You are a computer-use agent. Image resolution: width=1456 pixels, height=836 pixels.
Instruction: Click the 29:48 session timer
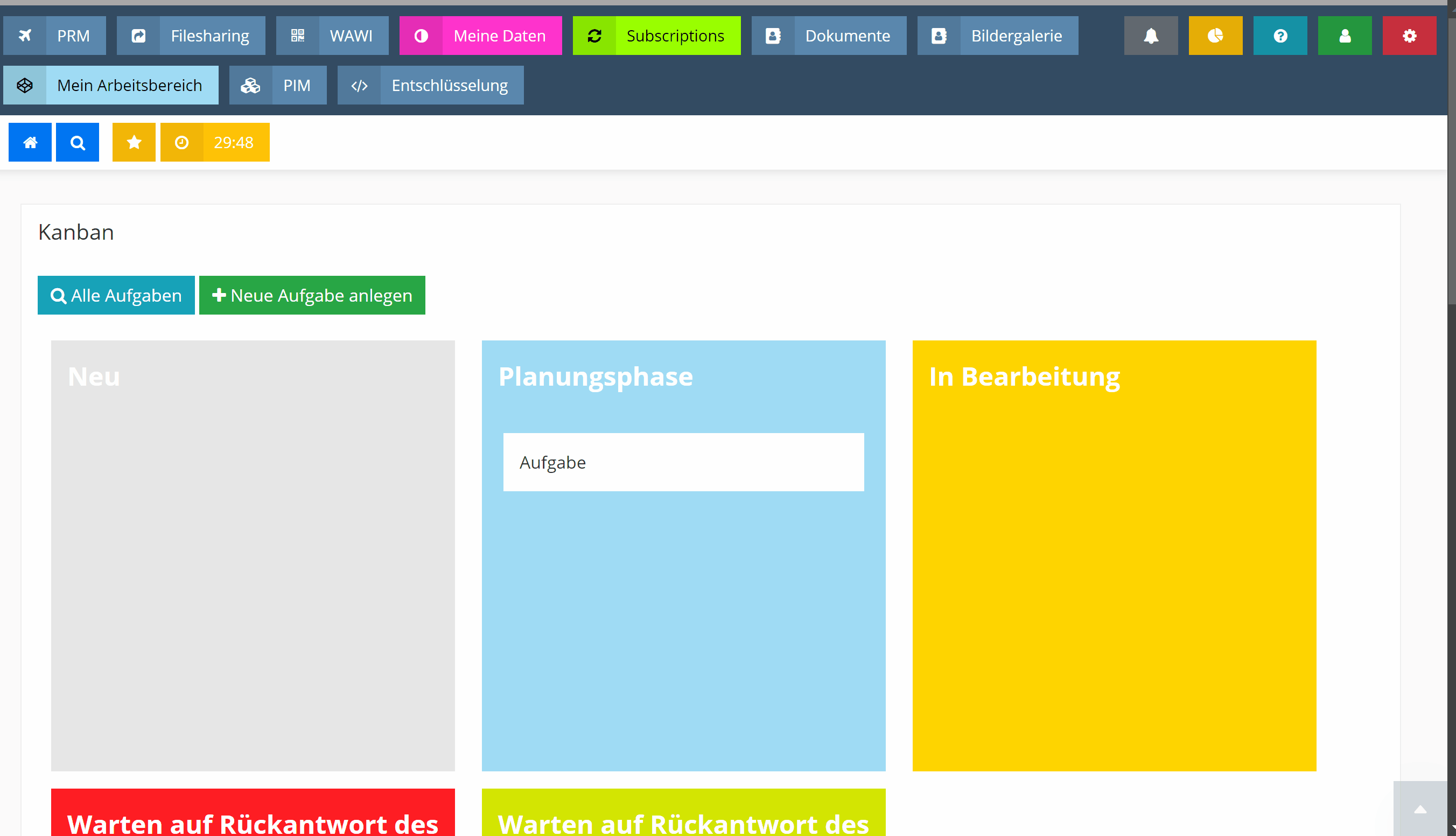(x=215, y=142)
